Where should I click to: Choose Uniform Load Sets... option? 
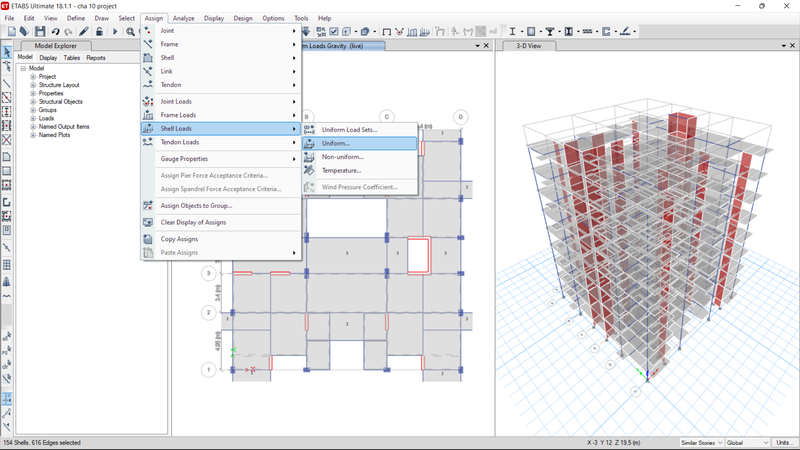tap(360, 130)
